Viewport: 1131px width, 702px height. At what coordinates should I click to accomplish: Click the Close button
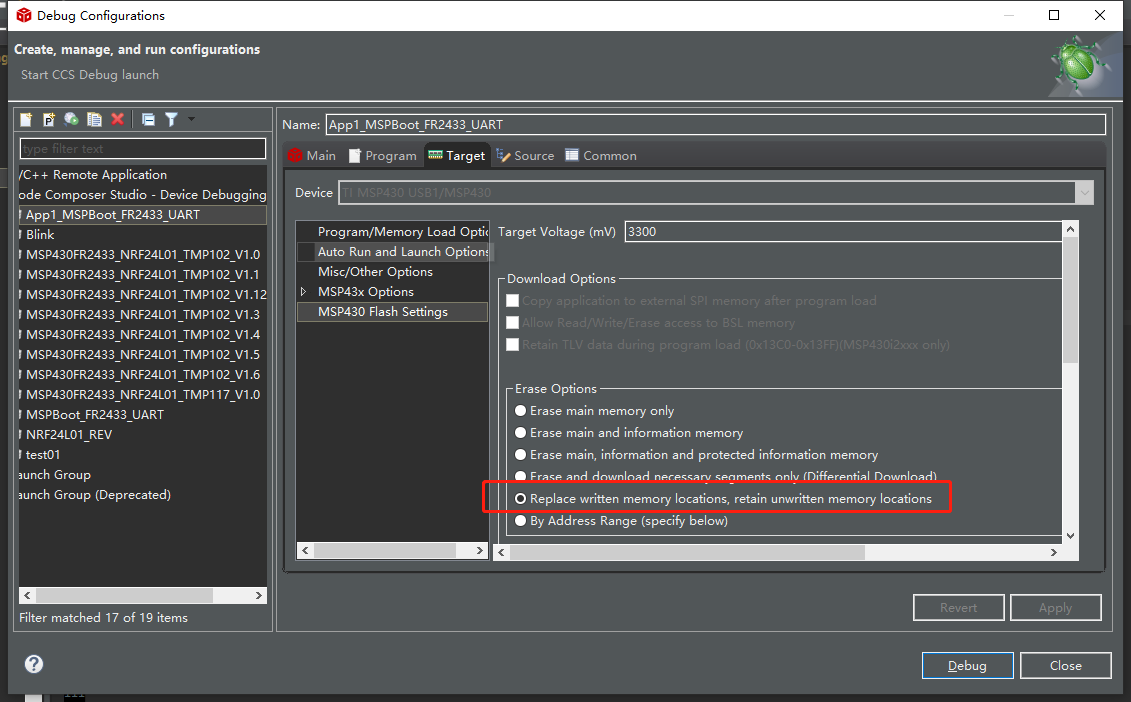pyautogui.click(x=1065, y=665)
